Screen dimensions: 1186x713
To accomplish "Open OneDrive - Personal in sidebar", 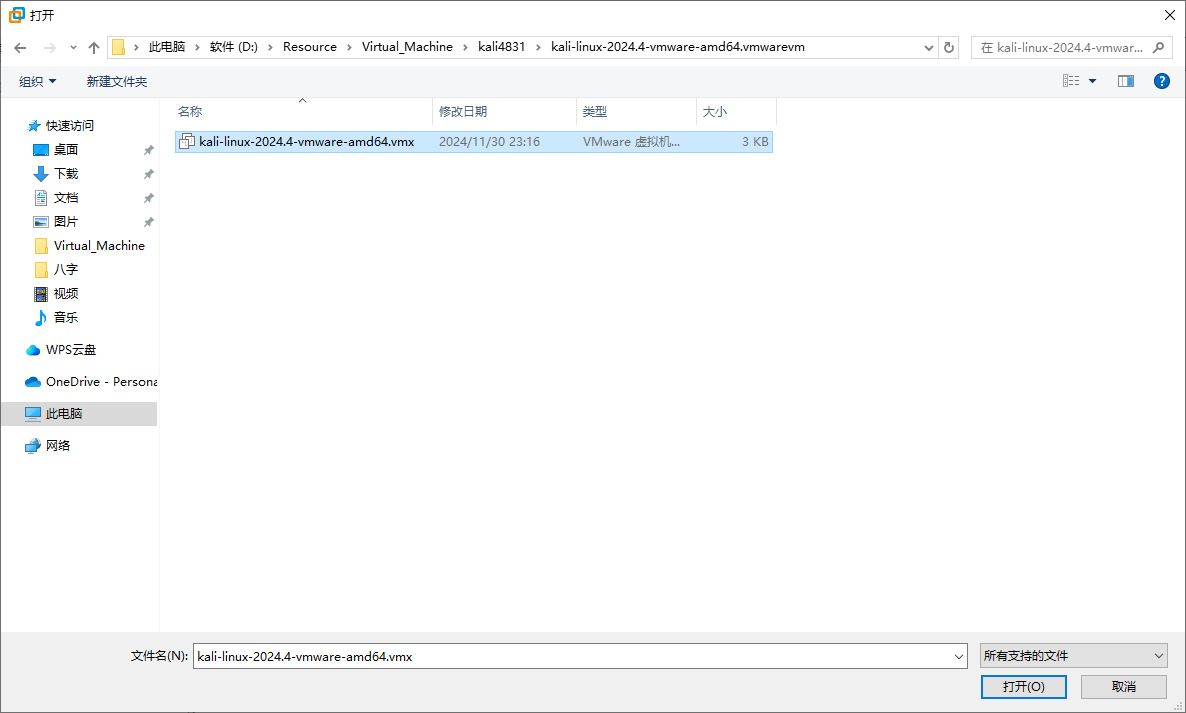I will point(101,382).
